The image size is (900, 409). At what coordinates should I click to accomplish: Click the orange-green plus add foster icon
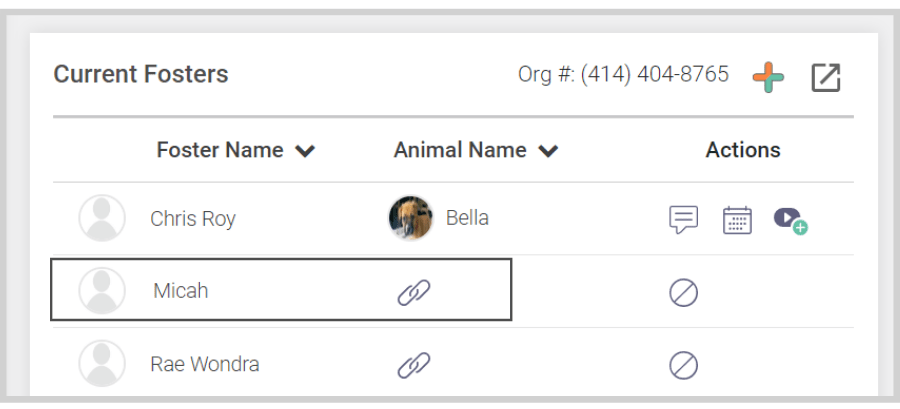coord(768,77)
